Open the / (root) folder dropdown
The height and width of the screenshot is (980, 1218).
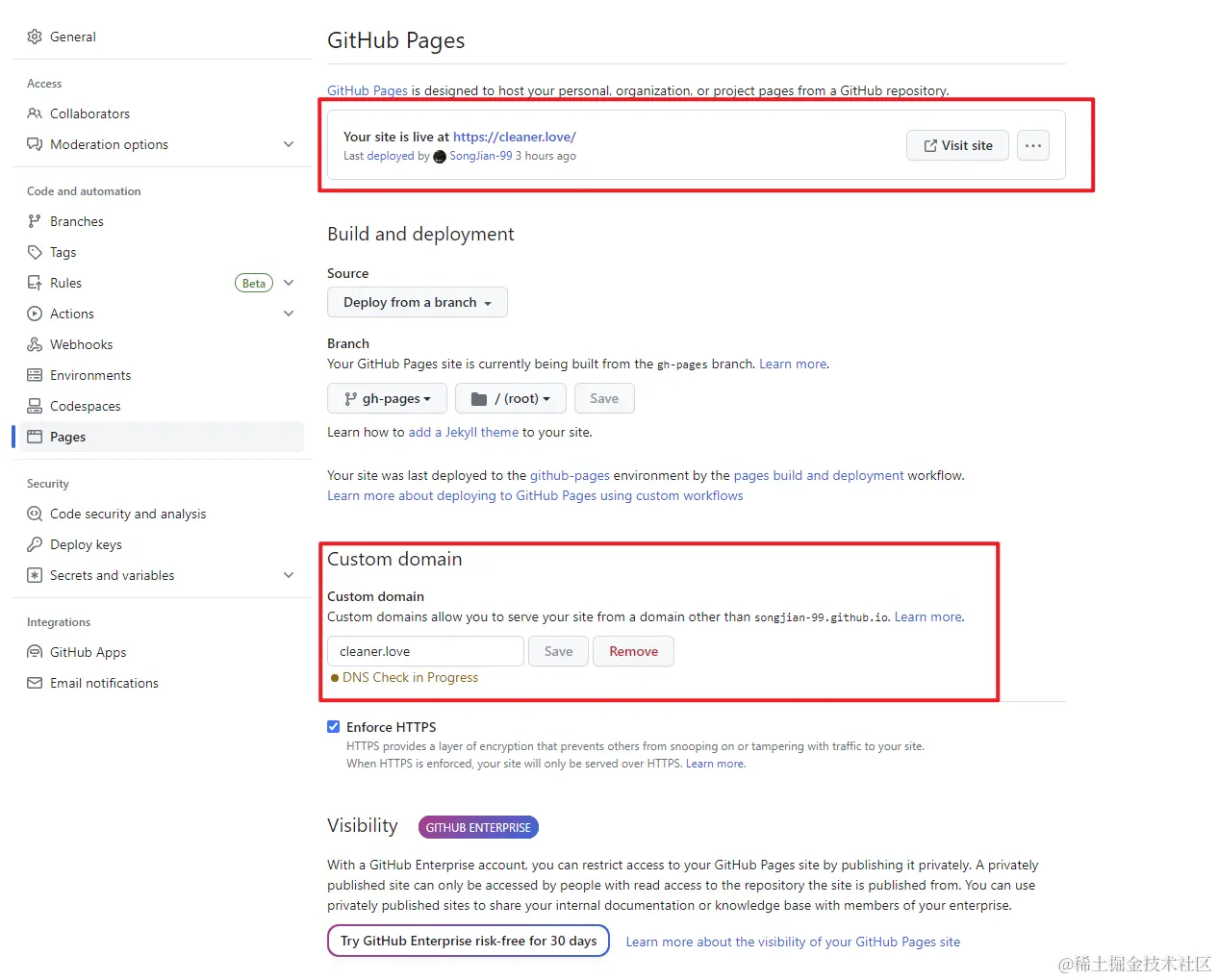[511, 398]
